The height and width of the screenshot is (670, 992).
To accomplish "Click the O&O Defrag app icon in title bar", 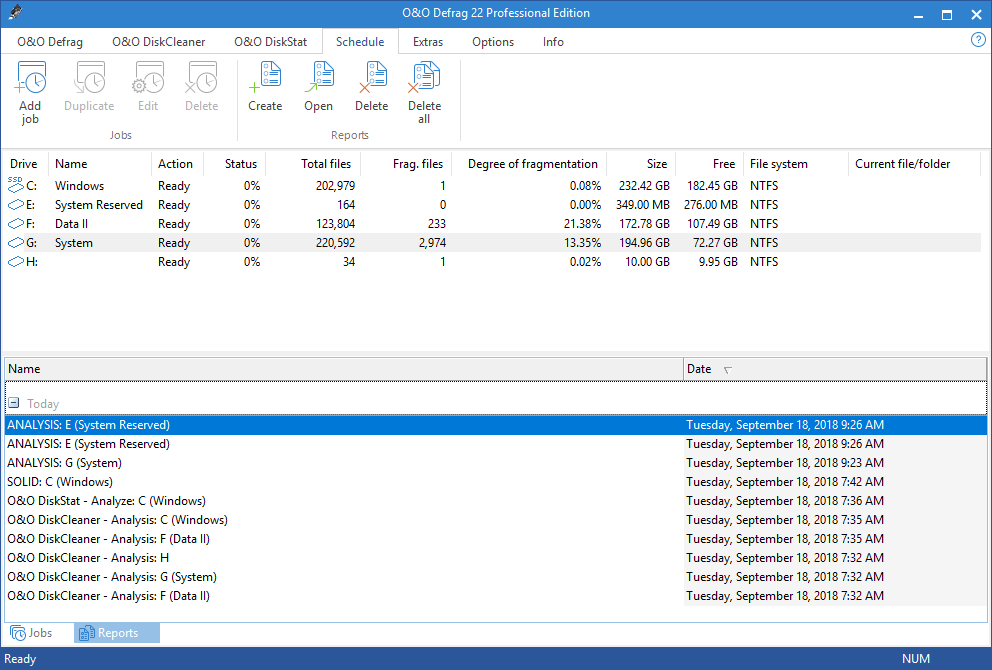I will tap(16, 12).
